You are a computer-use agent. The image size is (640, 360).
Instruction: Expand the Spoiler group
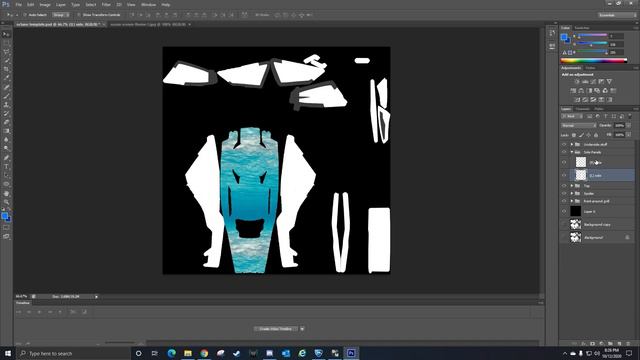[x=571, y=193]
